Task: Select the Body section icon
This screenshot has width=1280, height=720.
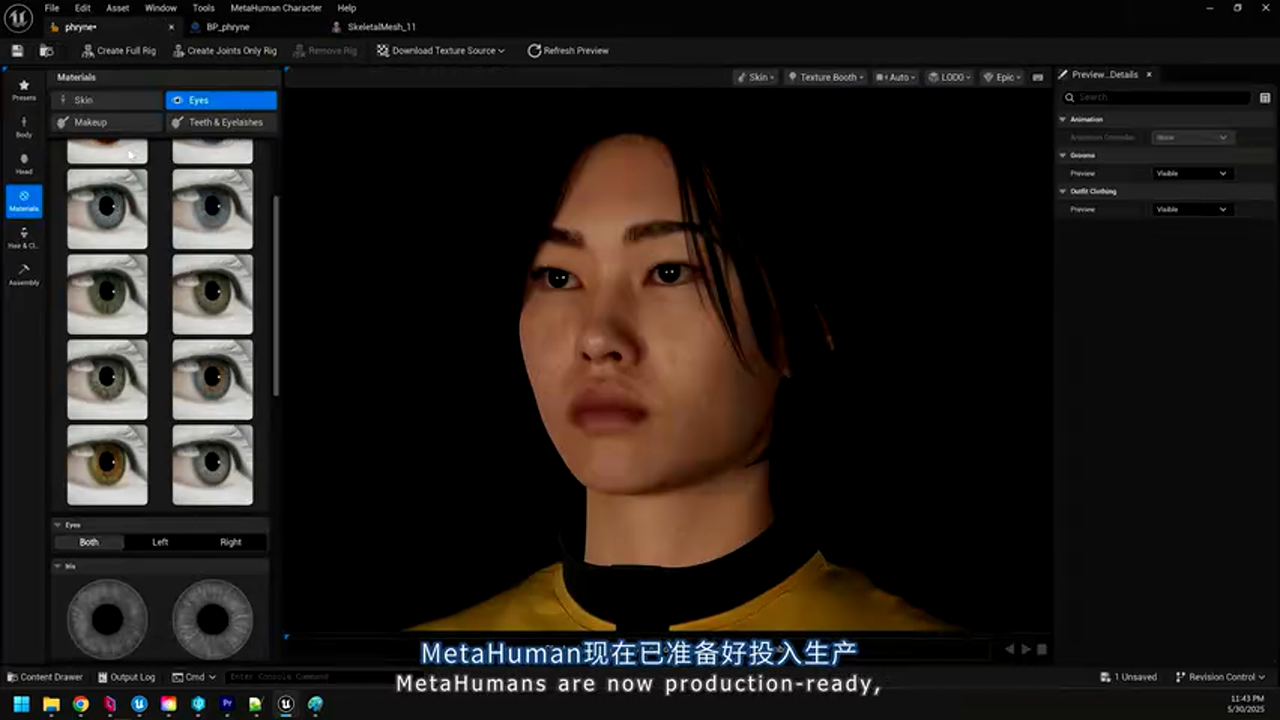Action: [23, 127]
